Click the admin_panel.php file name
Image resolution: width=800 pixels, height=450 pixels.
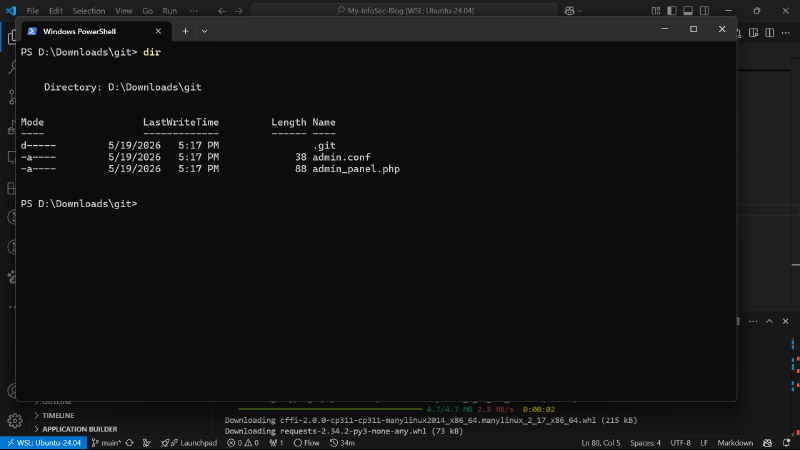click(356, 169)
